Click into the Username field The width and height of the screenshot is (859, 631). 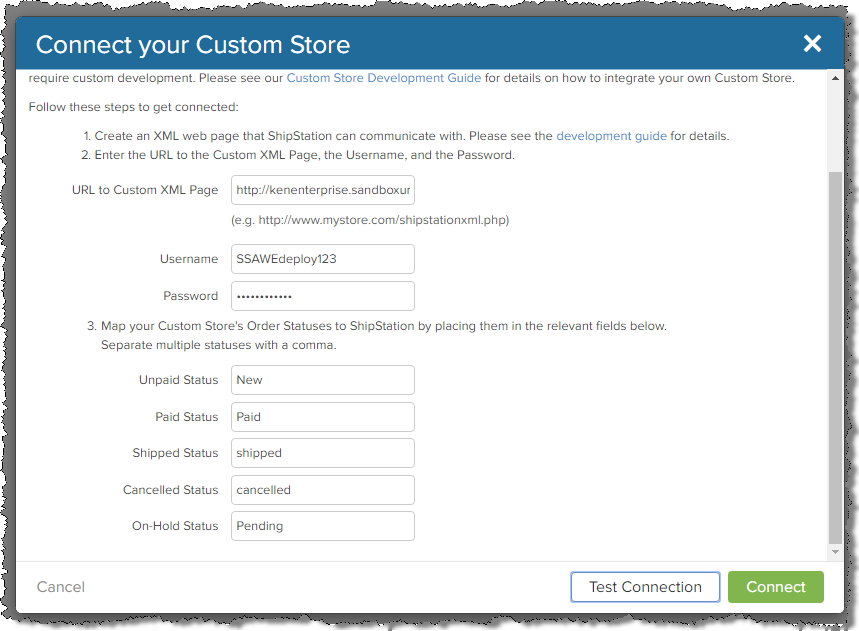(323, 259)
